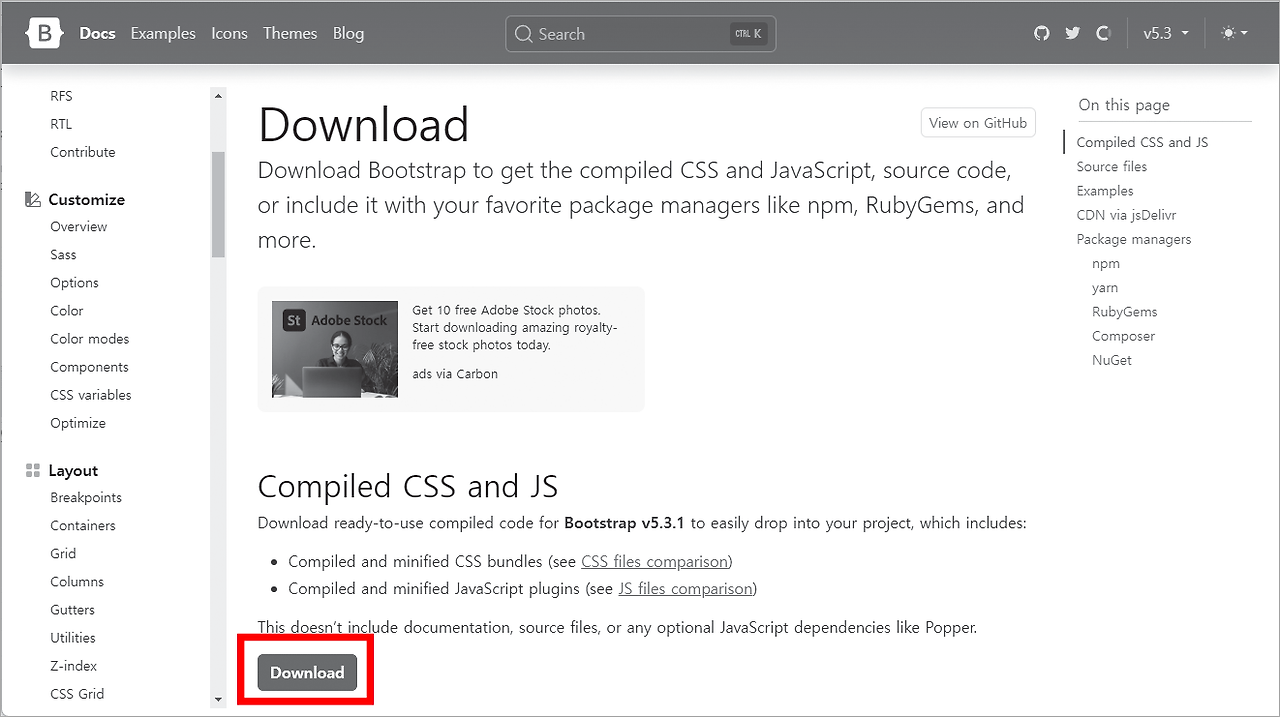Jump to npm section

[x=1106, y=264]
